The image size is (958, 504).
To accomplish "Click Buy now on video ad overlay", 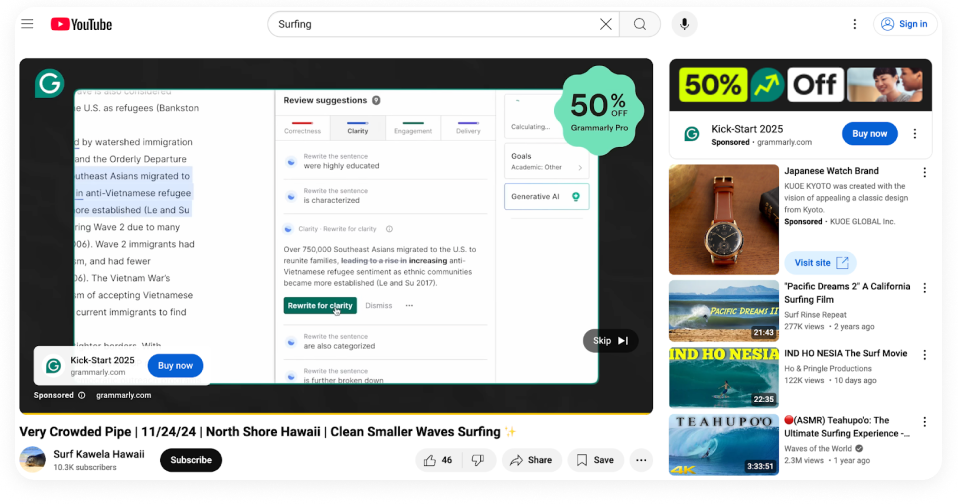I will [x=175, y=366].
